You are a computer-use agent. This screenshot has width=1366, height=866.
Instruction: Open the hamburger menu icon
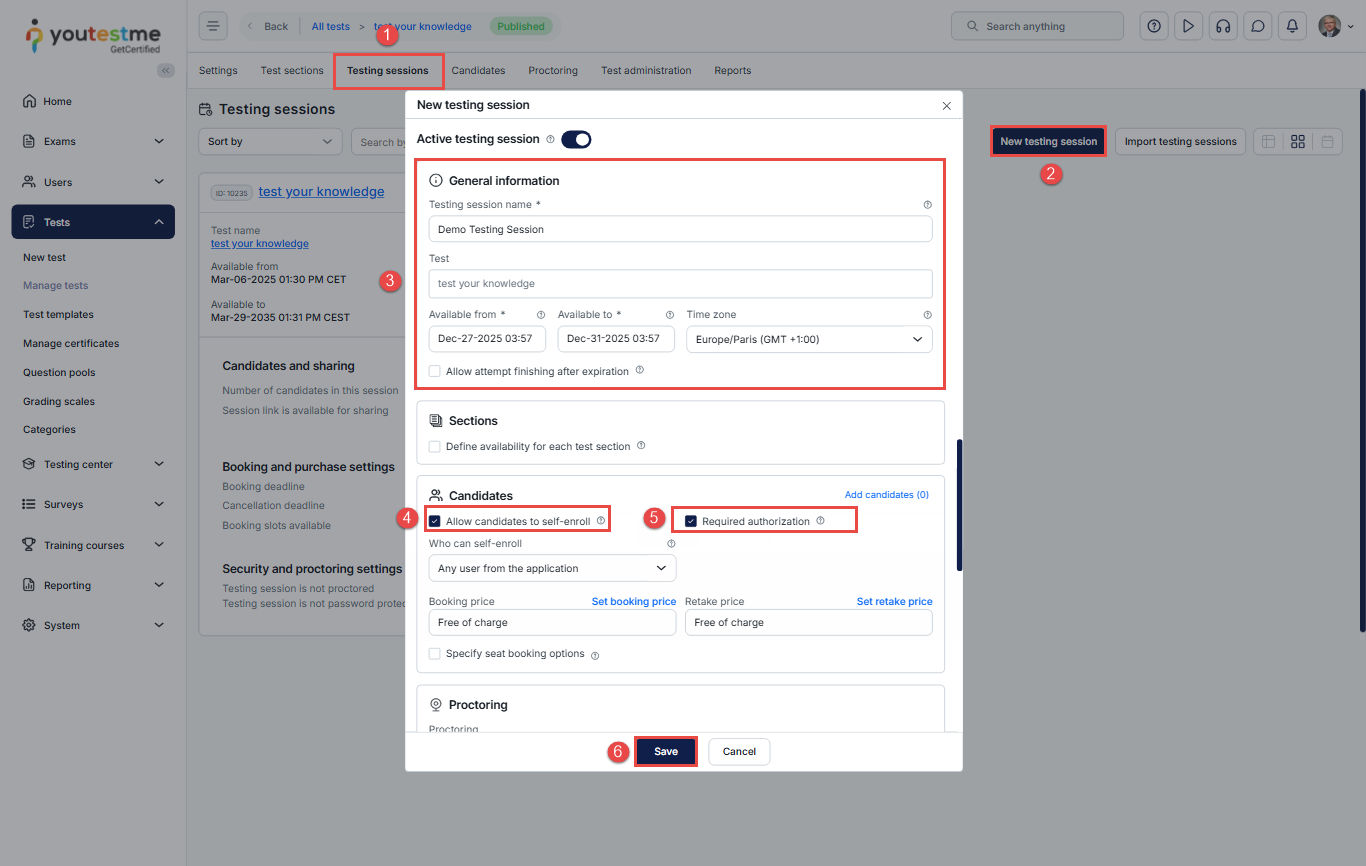pyautogui.click(x=213, y=26)
